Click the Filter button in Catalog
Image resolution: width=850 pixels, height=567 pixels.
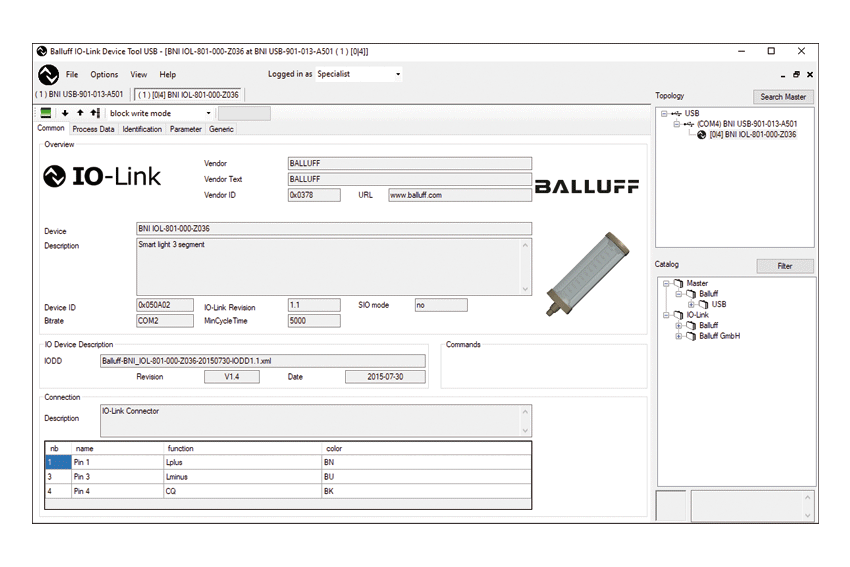785,266
